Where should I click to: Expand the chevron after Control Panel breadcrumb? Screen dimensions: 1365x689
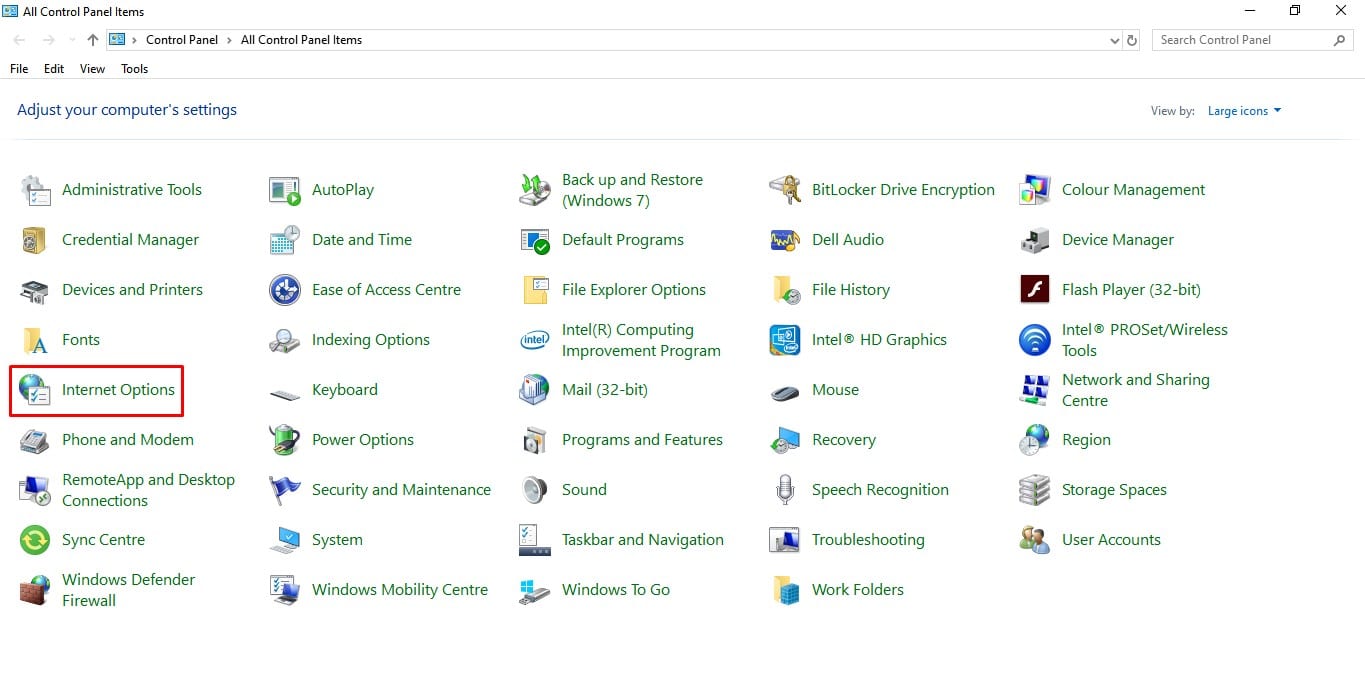(x=229, y=40)
